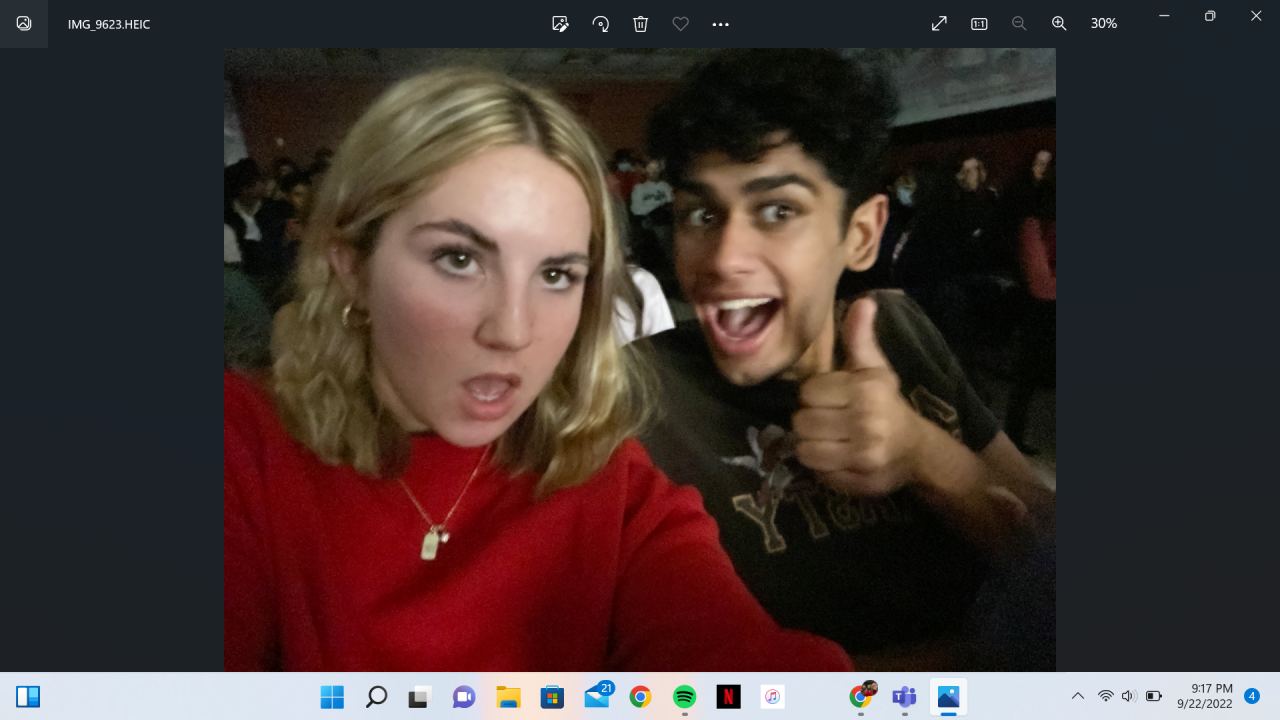Open Microsoft Store from the taskbar

[552, 697]
